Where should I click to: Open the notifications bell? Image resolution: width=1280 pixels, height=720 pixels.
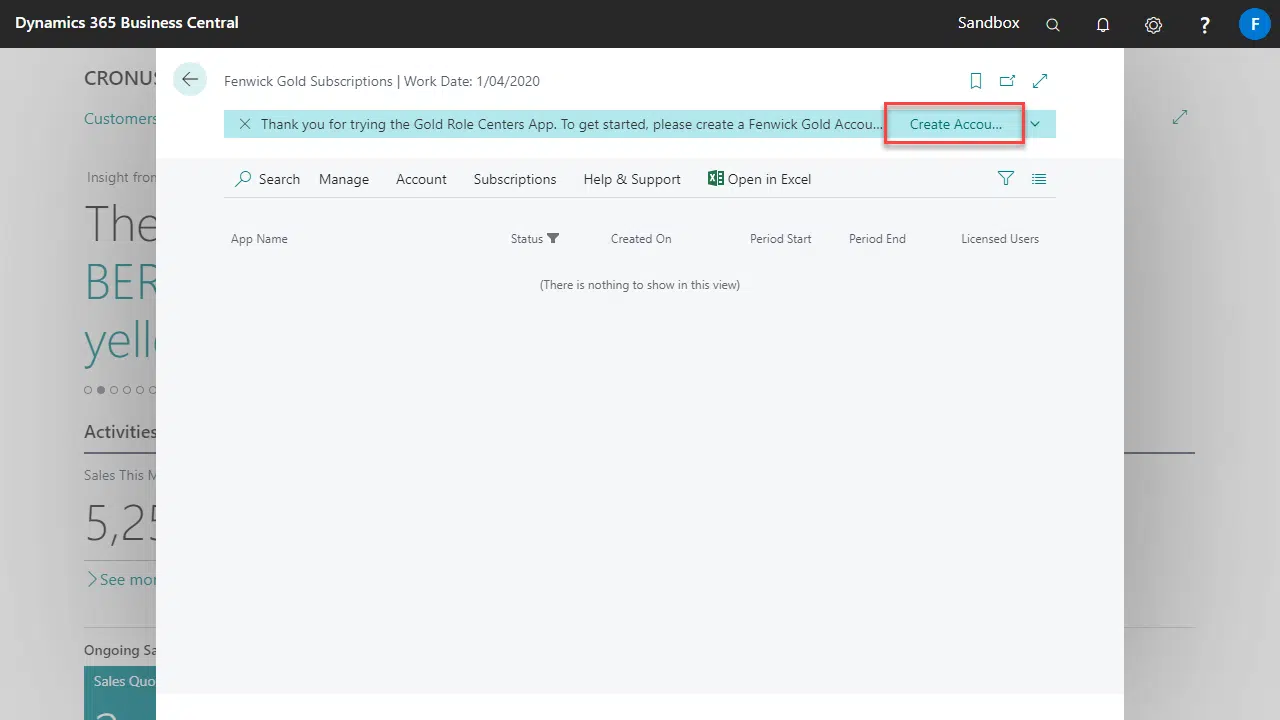[1103, 25]
